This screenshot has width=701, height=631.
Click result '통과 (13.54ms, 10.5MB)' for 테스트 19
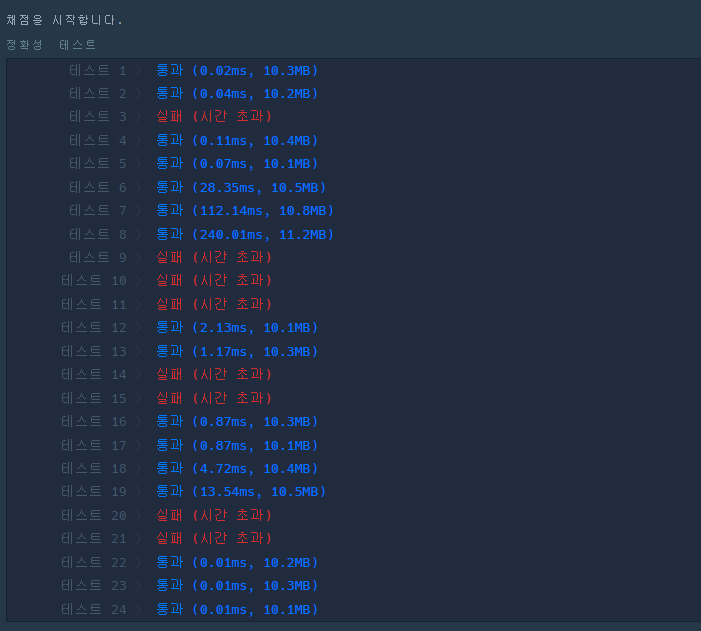pyautogui.click(x=241, y=491)
